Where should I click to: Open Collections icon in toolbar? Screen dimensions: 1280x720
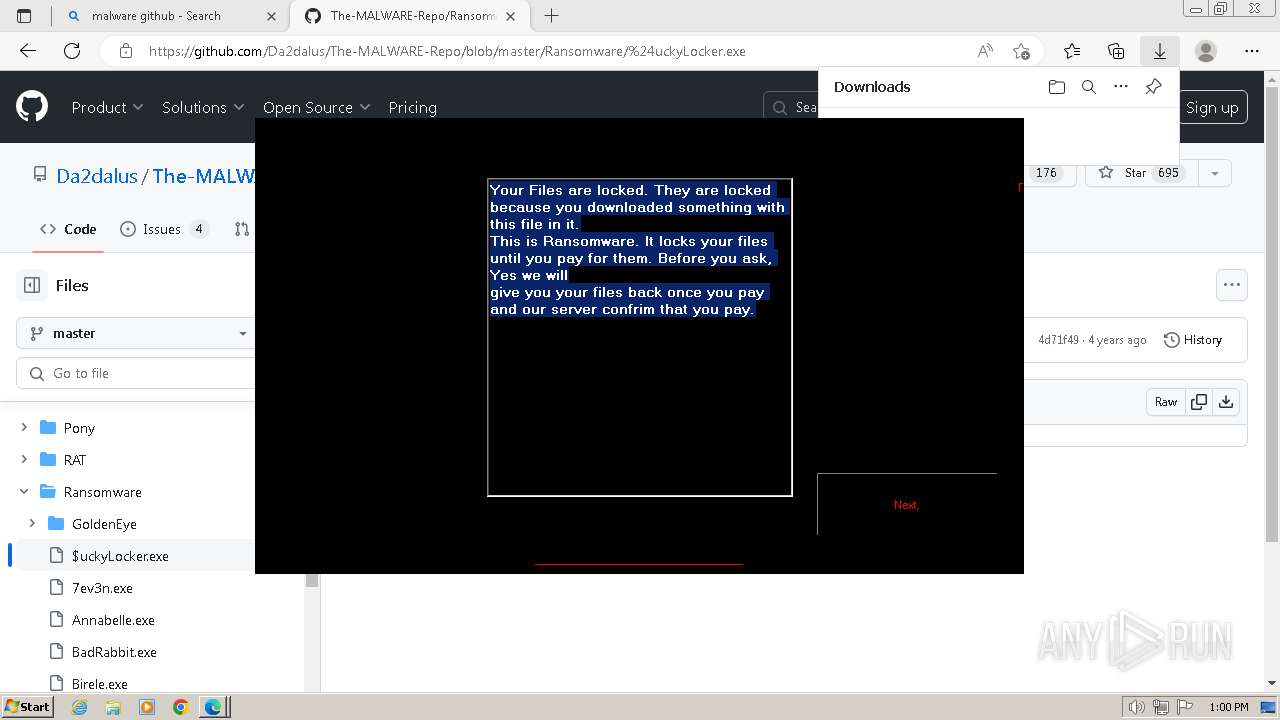coord(1116,51)
